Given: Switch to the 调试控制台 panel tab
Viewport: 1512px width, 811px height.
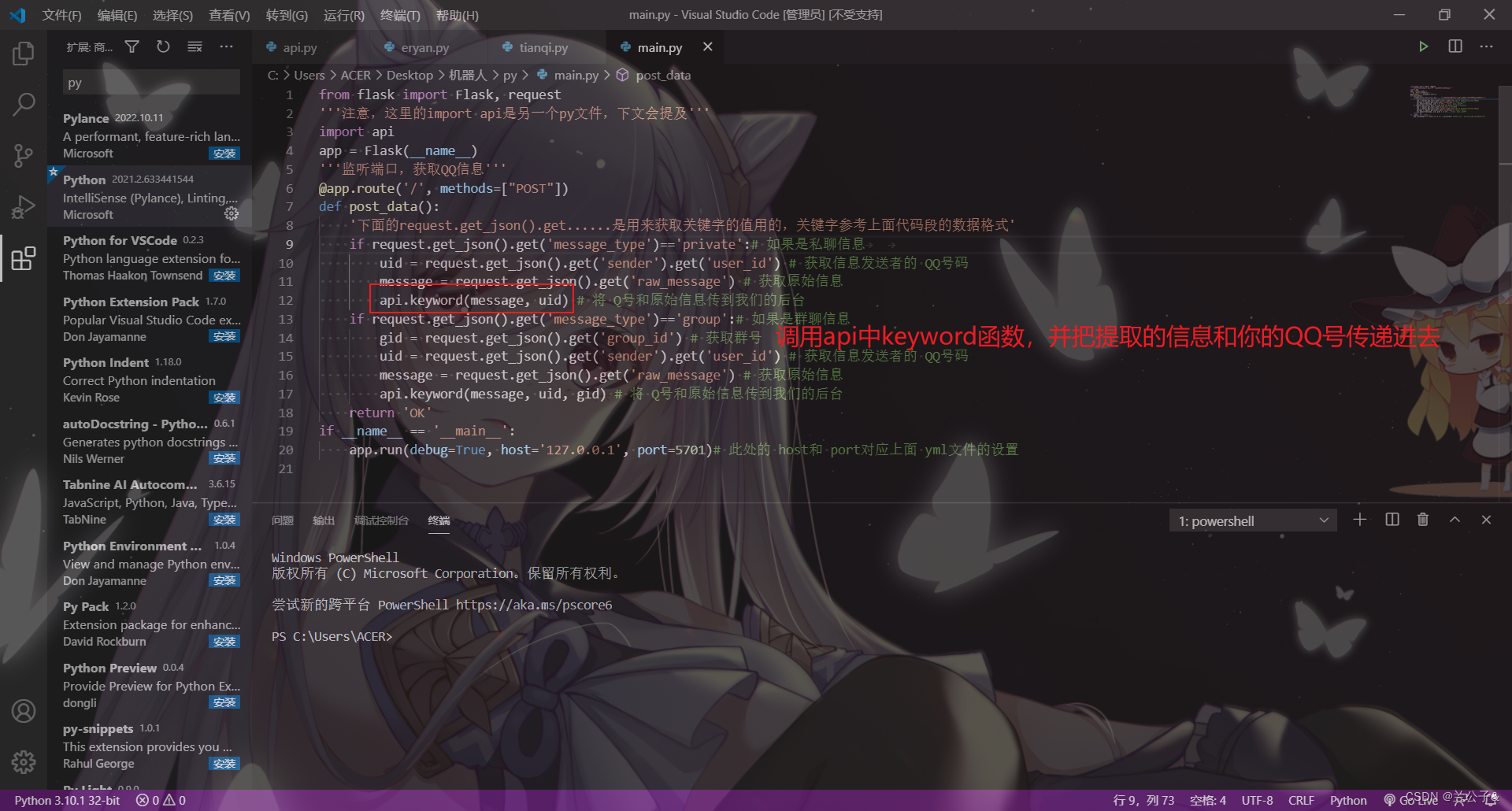Looking at the screenshot, I should tap(381, 520).
